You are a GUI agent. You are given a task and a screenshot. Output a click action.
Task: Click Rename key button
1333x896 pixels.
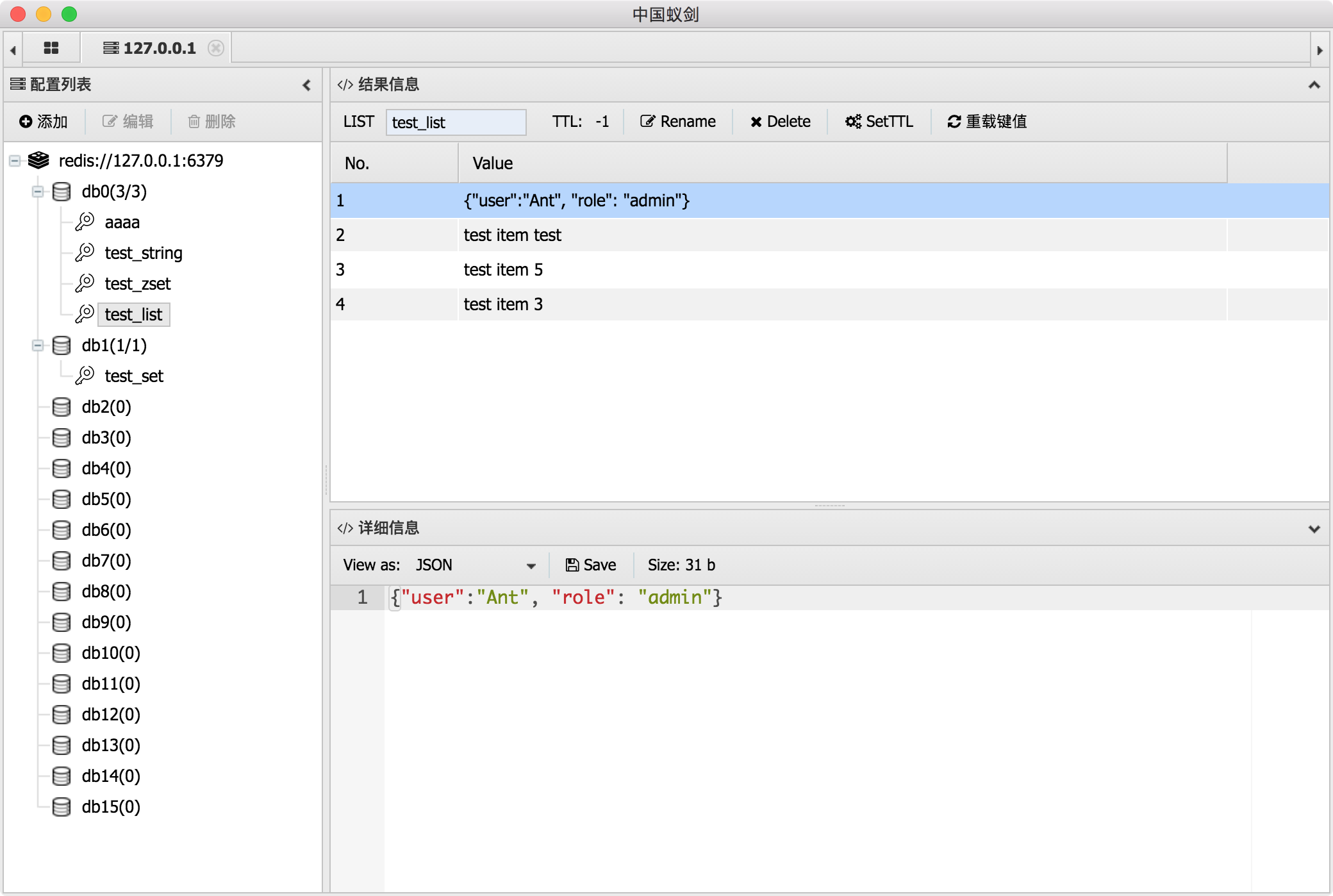678,121
